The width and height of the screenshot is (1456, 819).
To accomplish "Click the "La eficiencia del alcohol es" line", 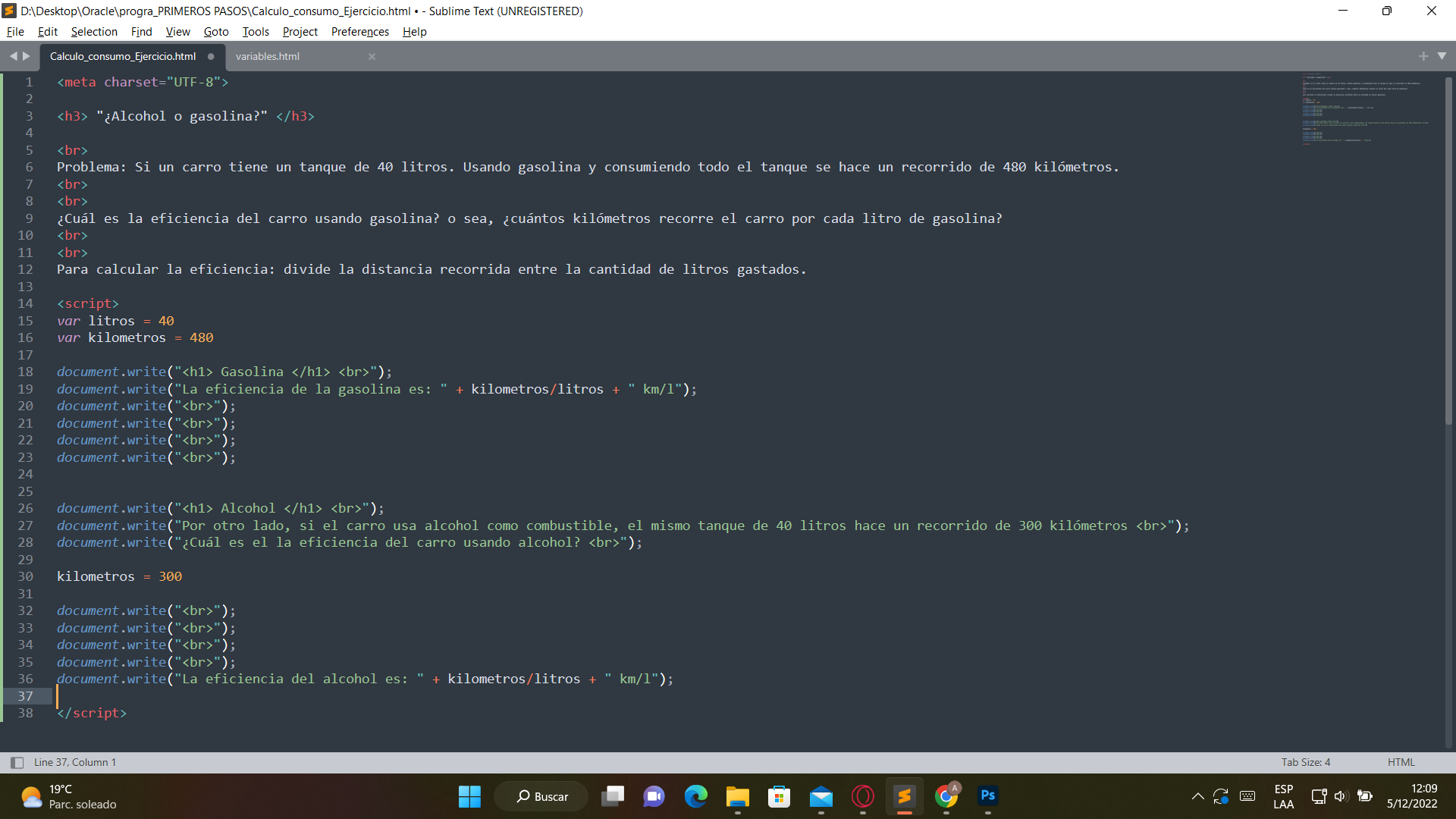I will click(365, 679).
